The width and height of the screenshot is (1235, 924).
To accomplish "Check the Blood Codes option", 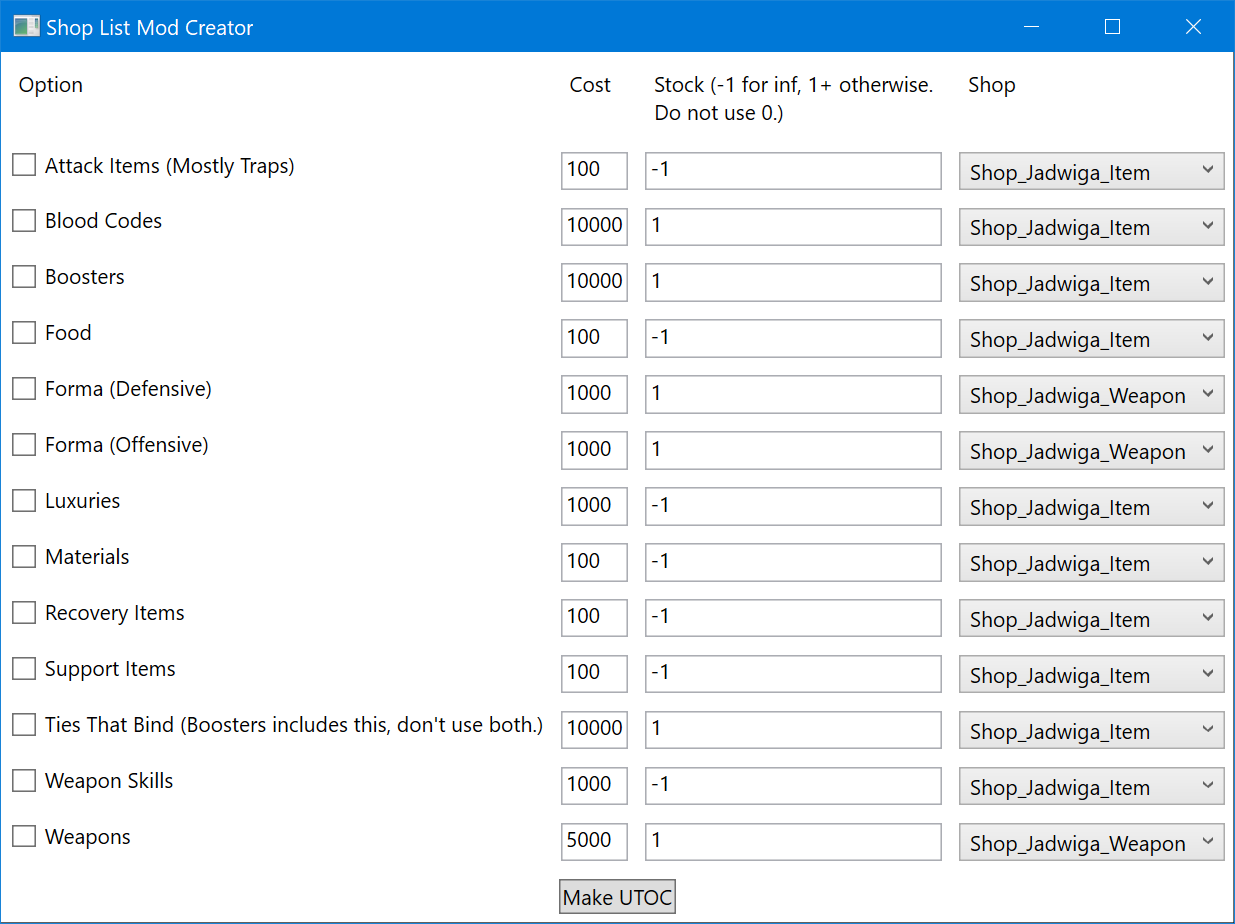I will coord(24,221).
